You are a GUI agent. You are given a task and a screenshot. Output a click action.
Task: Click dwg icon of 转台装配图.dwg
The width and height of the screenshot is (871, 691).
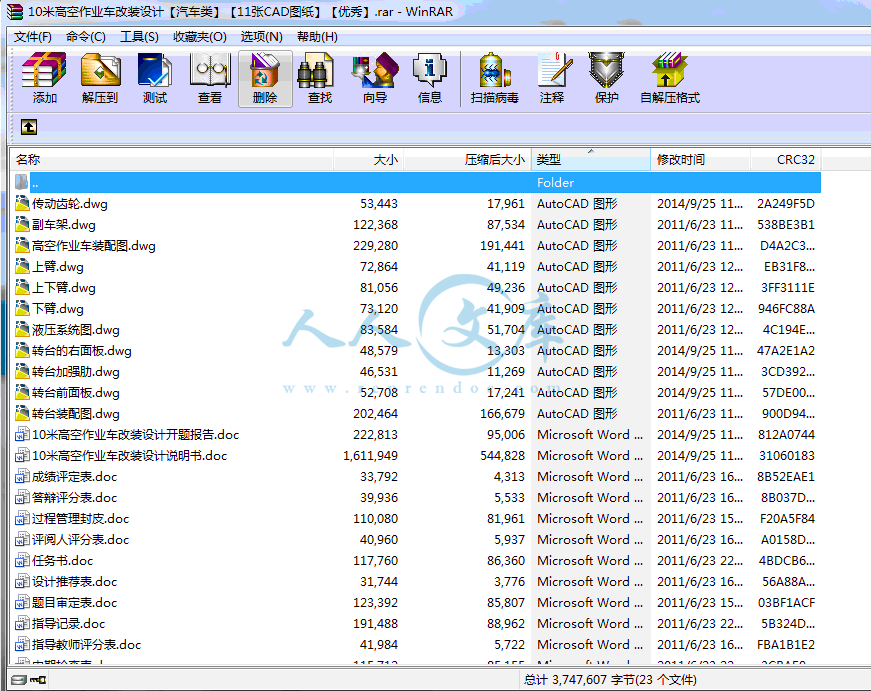tap(22, 413)
